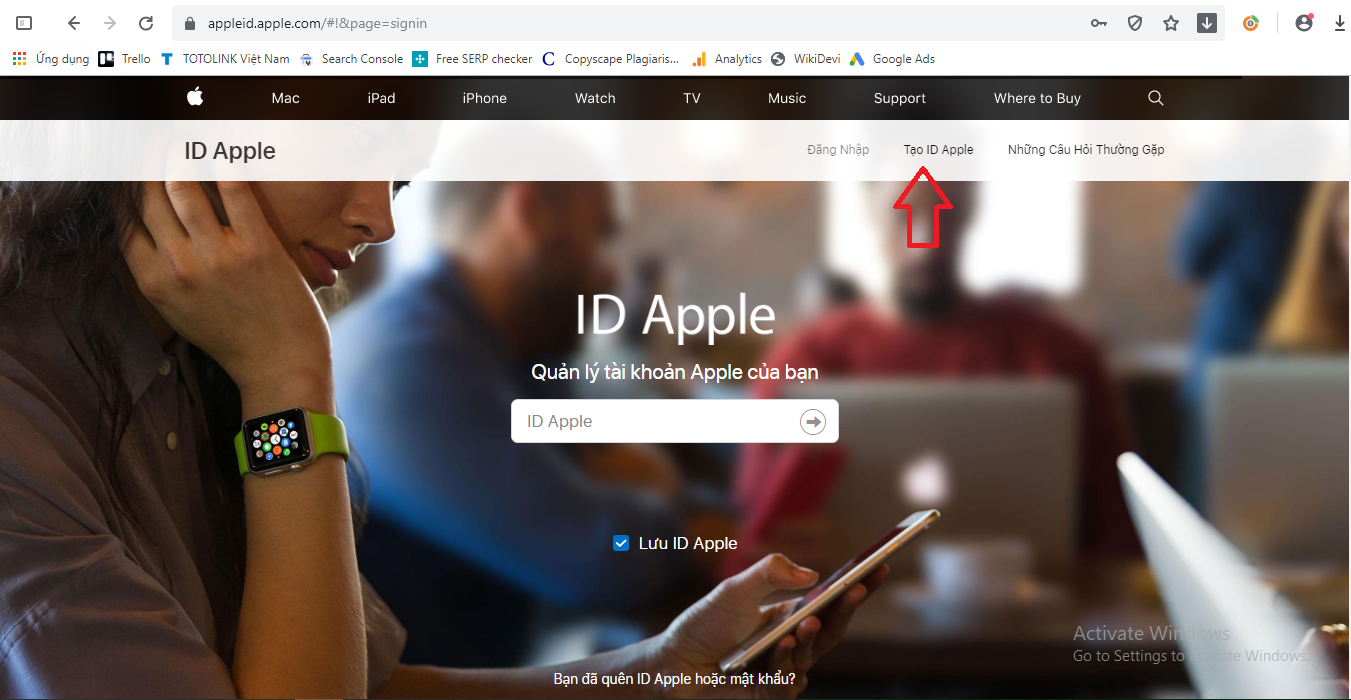
Task: Click the browser back arrow
Action: pyautogui.click(x=74, y=23)
